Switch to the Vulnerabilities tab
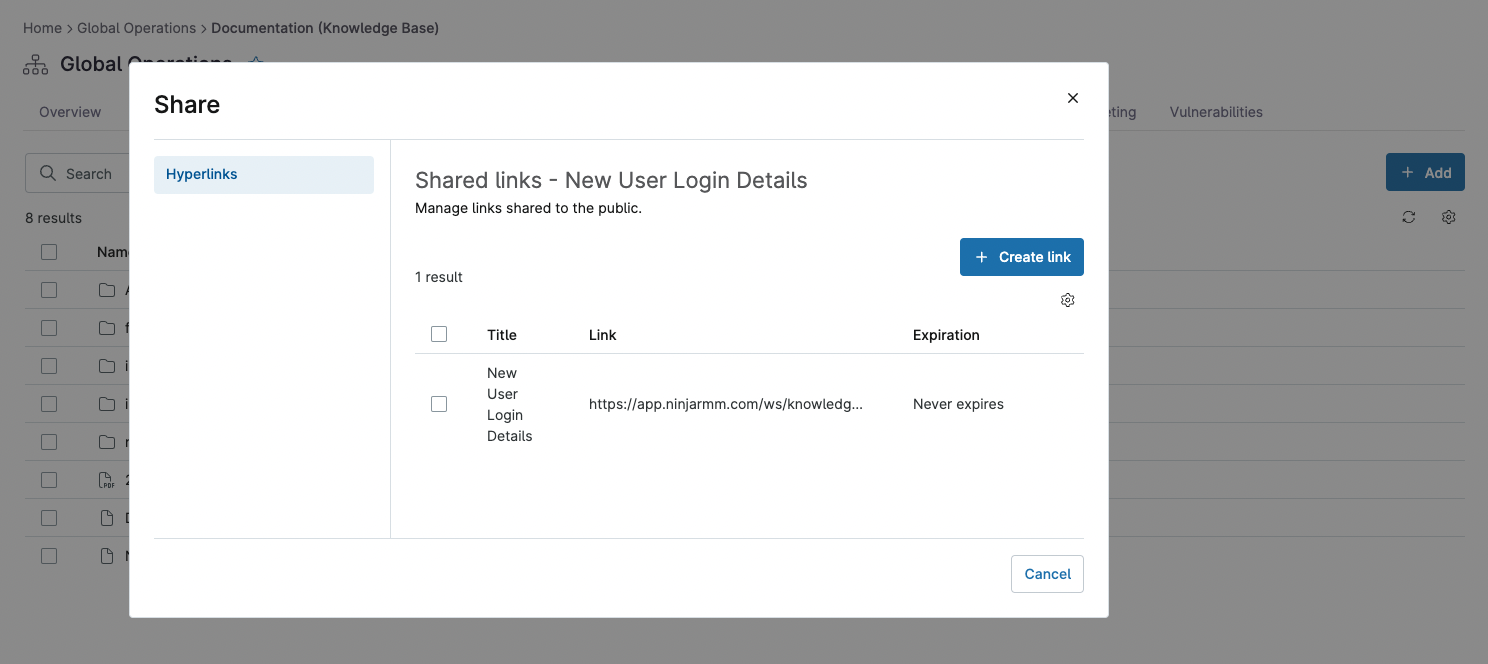Viewport: 1488px width, 664px height. pyautogui.click(x=1216, y=112)
